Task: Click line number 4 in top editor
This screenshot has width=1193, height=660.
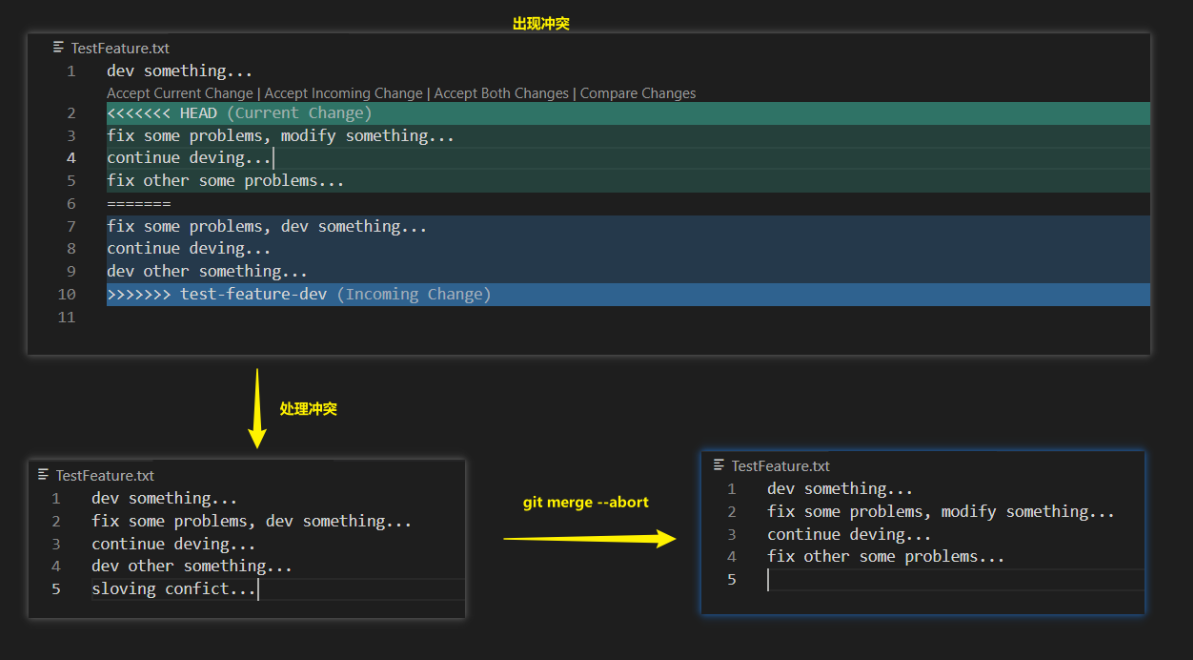Action: [x=70, y=157]
